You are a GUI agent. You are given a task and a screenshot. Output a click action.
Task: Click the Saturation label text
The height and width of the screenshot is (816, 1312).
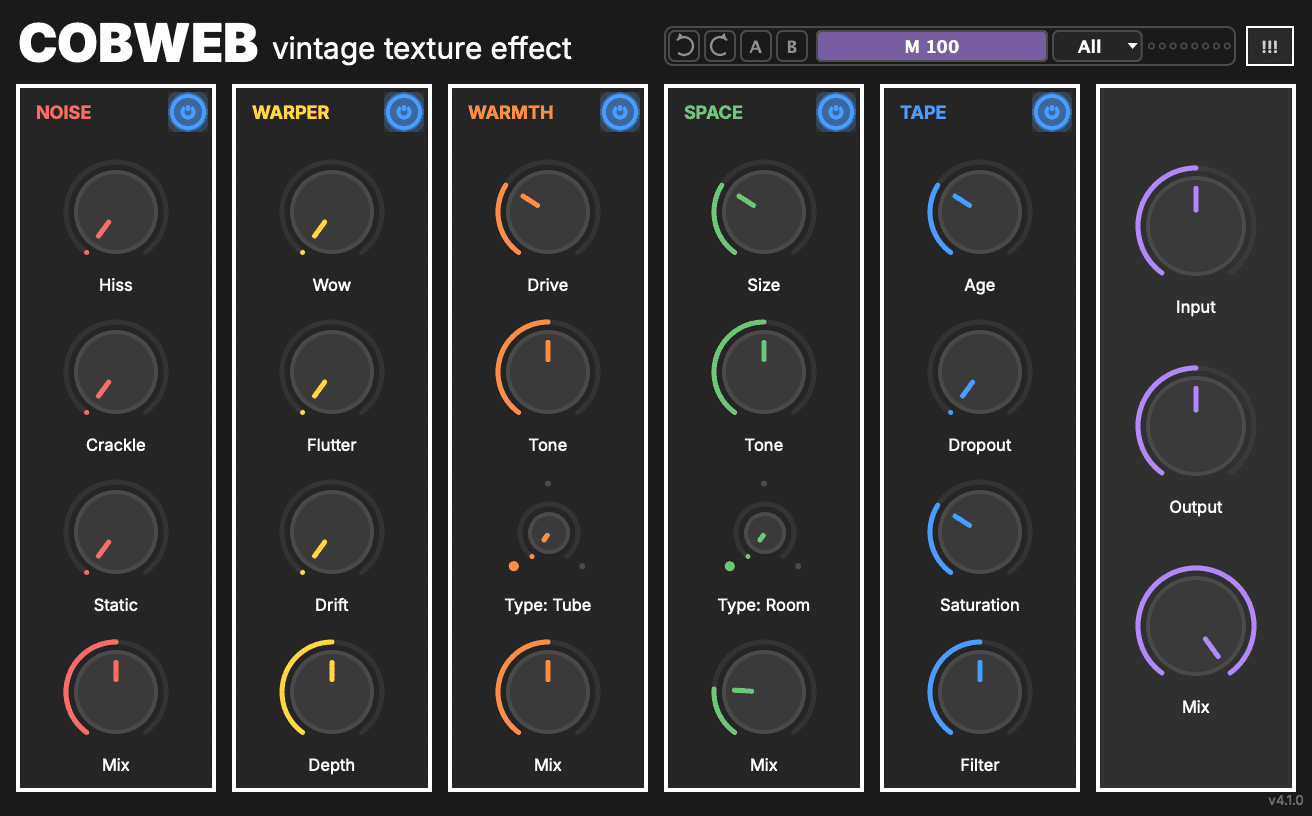coord(980,605)
